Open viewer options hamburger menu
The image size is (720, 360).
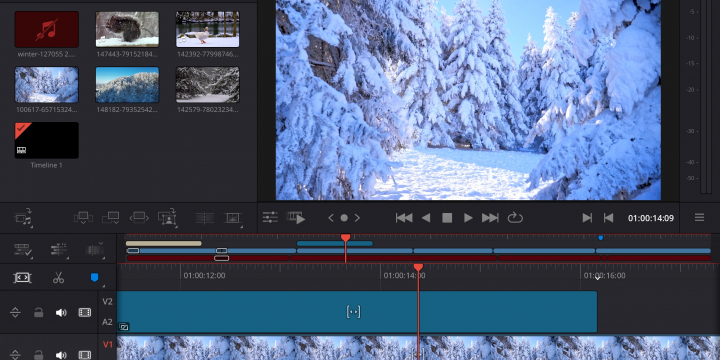[699, 217]
